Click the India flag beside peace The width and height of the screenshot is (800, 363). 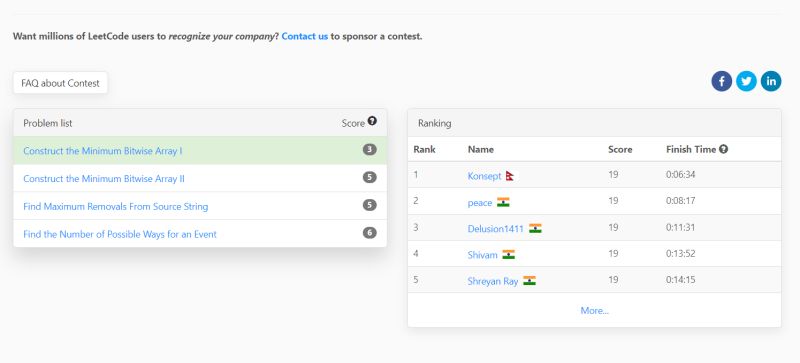pos(503,202)
